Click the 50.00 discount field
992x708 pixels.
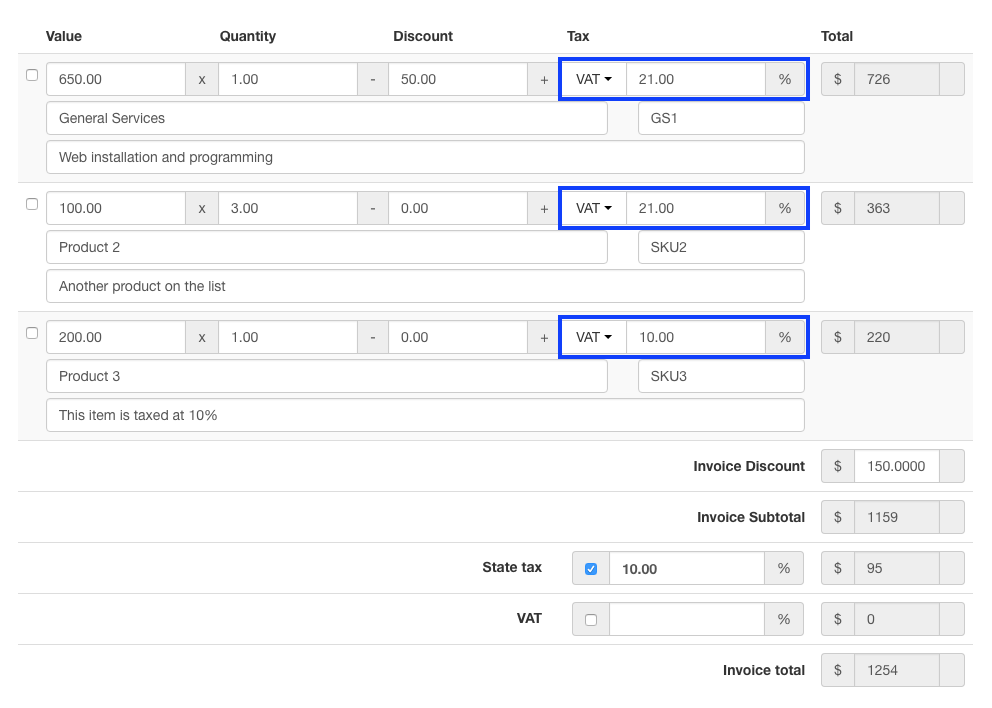point(458,79)
